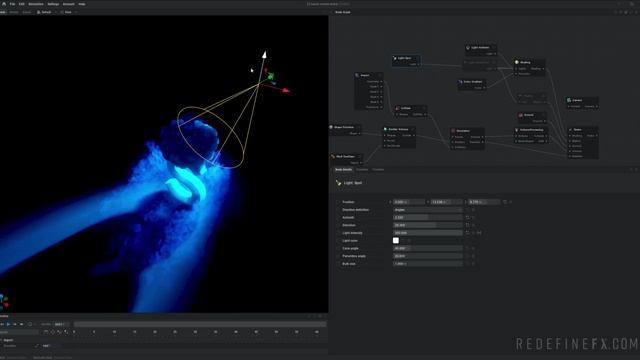Select the Volume Processing node icon

tap(517, 130)
